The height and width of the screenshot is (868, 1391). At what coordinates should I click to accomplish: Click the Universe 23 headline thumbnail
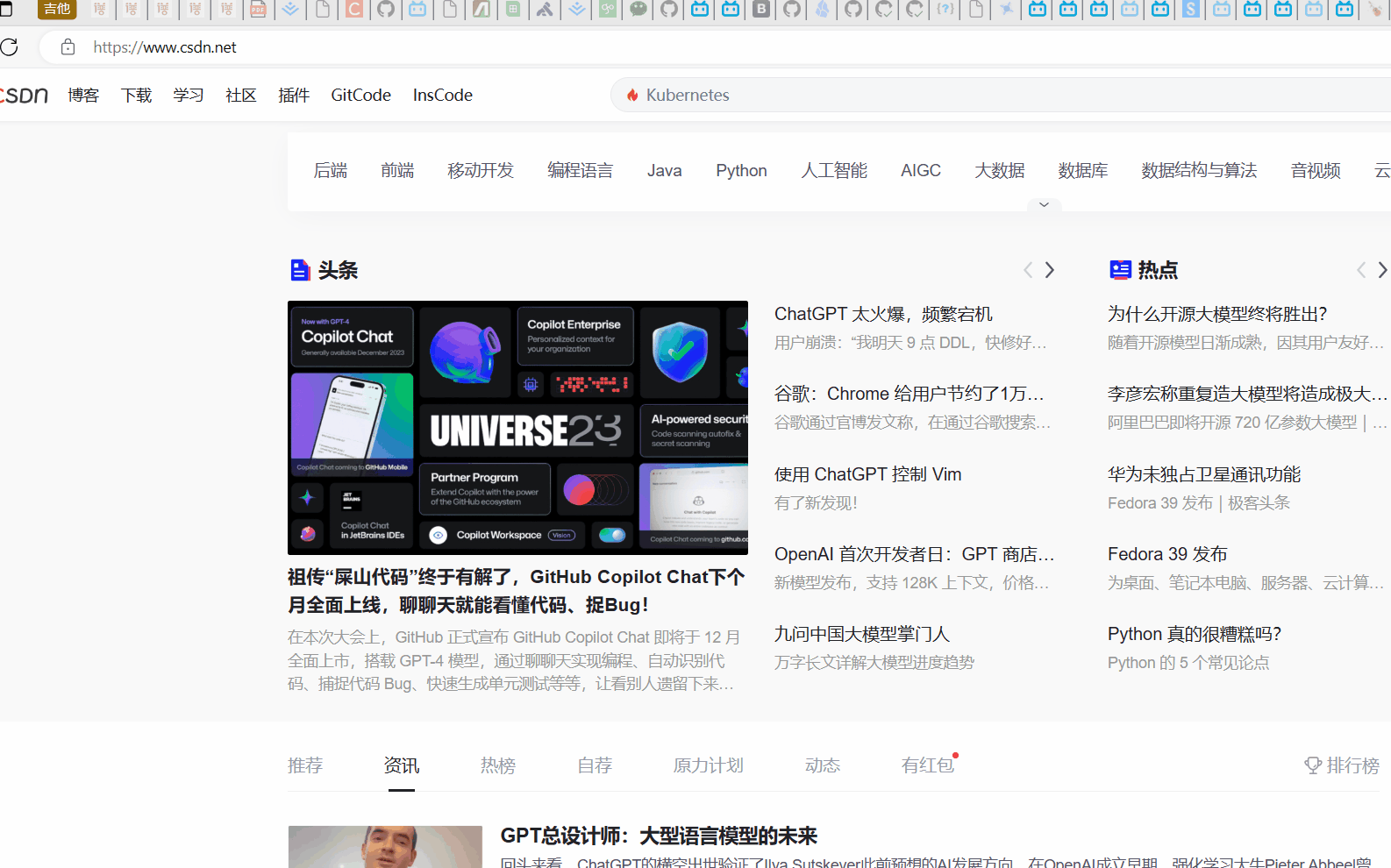pyautogui.click(x=517, y=428)
